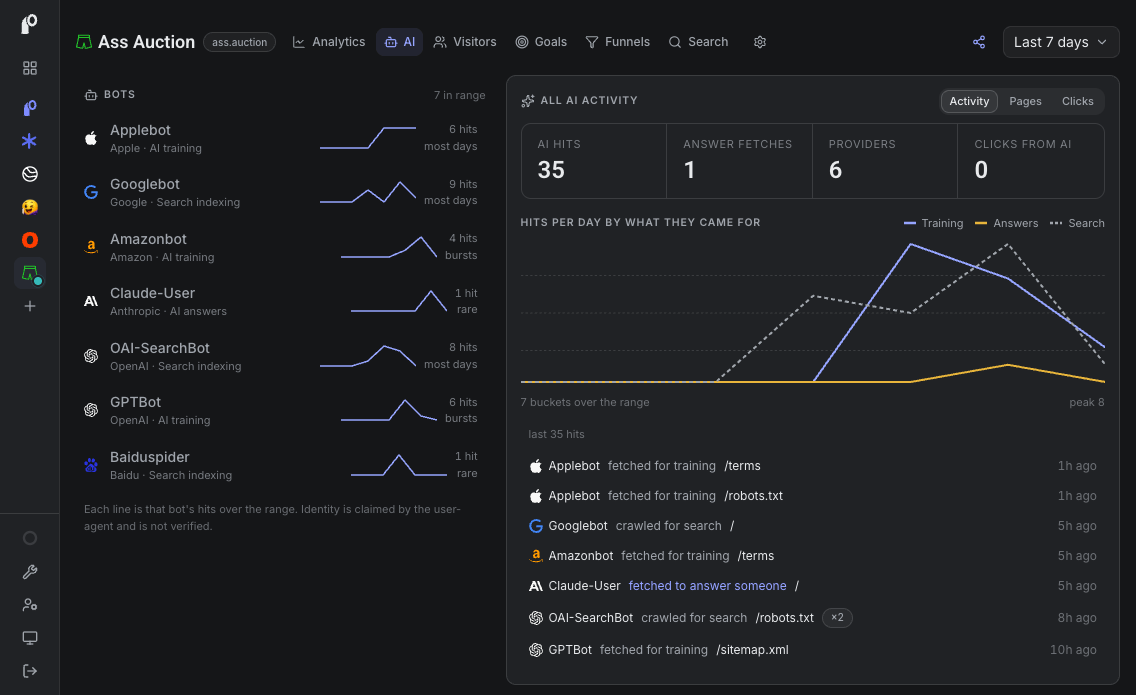Open the wrench tools icon in sidebar
The height and width of the screenshot is (695, 1136).
30,572
